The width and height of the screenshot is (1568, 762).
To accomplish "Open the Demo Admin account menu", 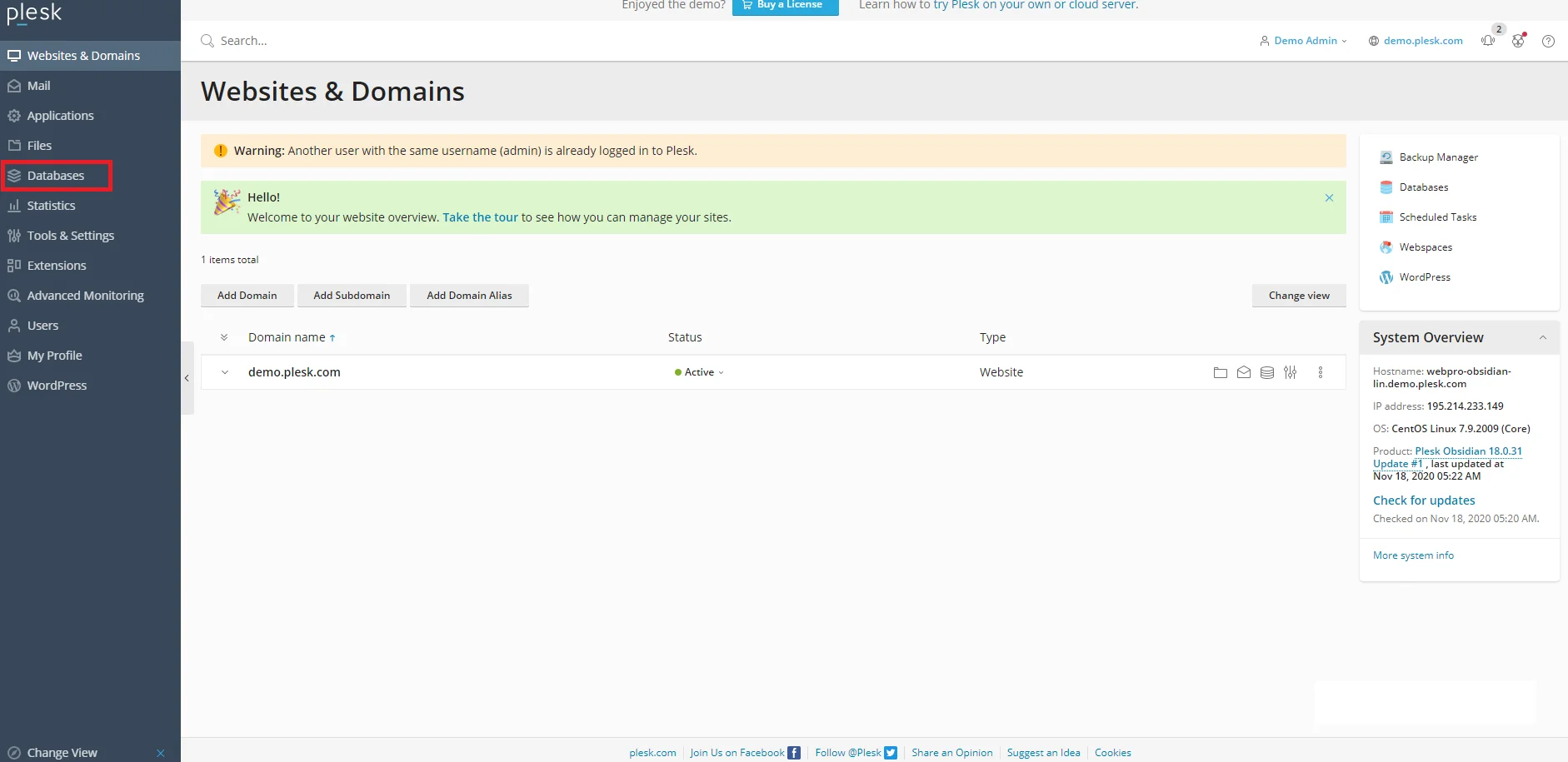I will (1304, 41).
